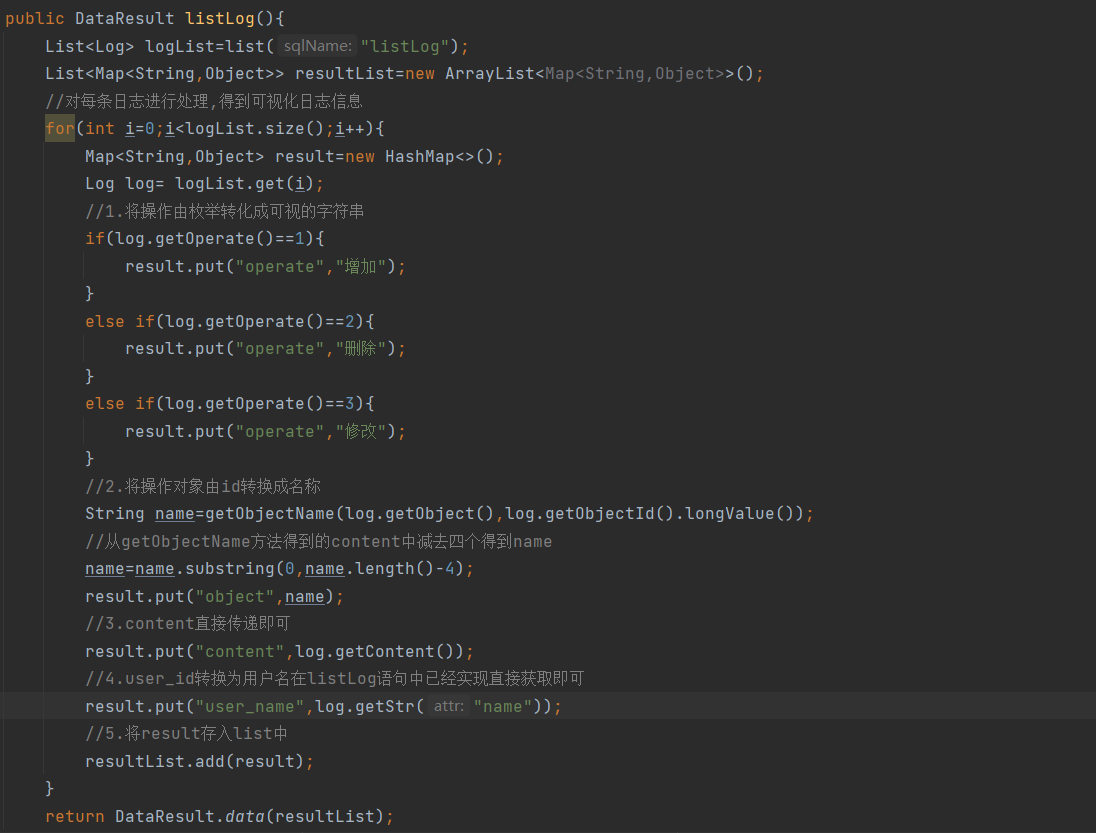Click comment about 对每条日志进行处理

(x=204, y=101)
